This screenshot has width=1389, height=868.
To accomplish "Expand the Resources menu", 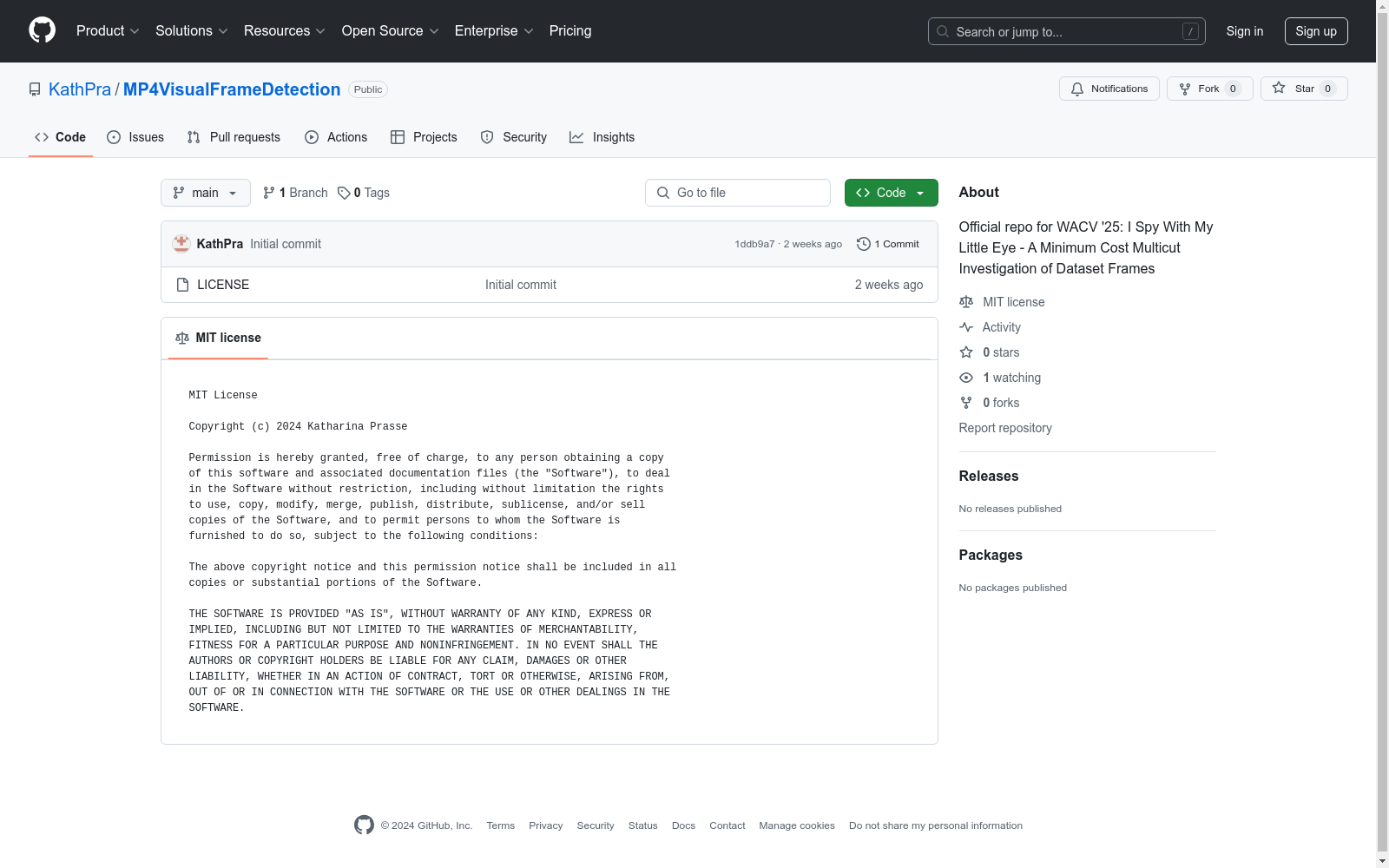I will (x=285, y=30).
